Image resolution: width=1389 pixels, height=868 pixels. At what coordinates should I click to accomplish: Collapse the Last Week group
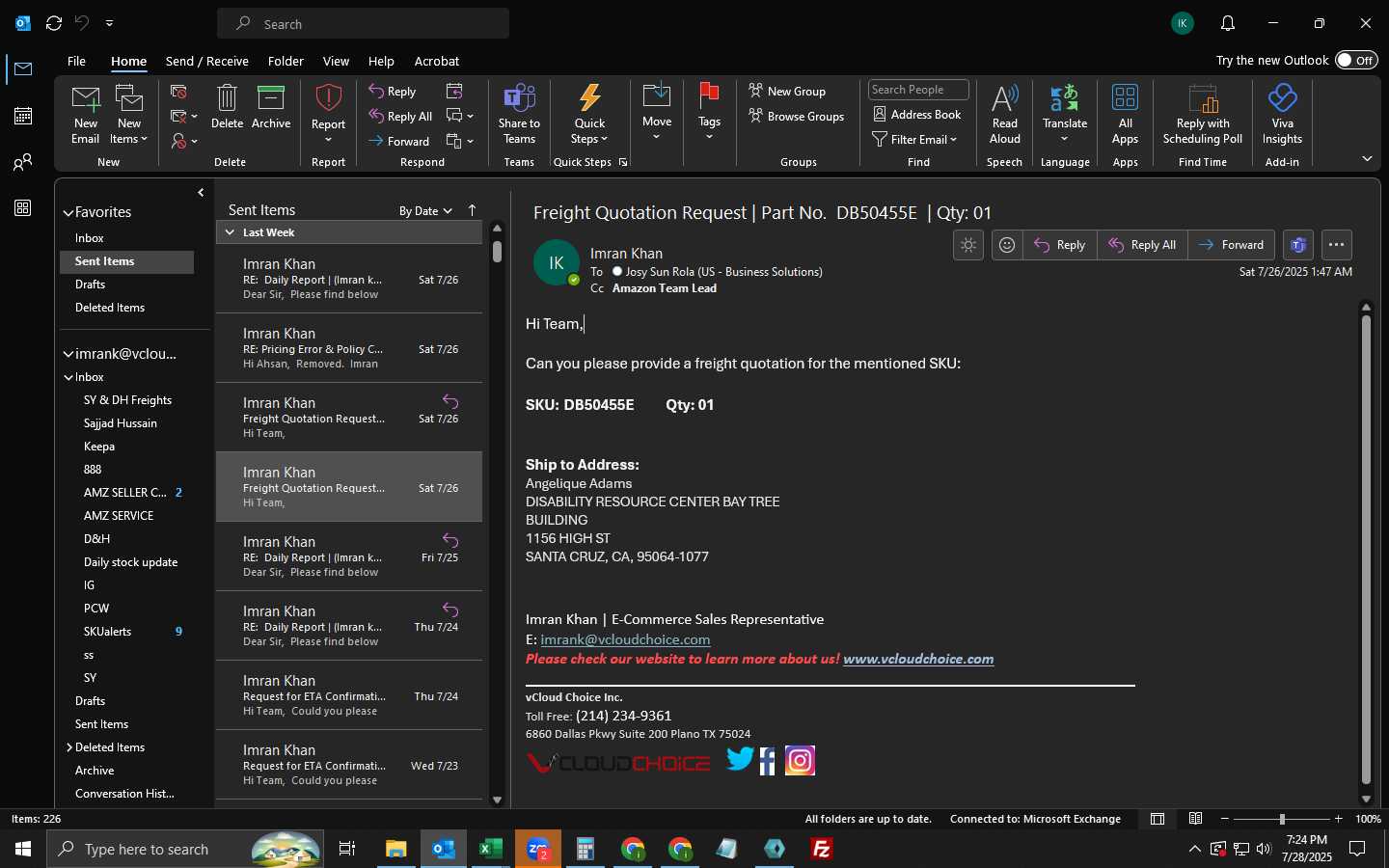click(x=230, y=232)
